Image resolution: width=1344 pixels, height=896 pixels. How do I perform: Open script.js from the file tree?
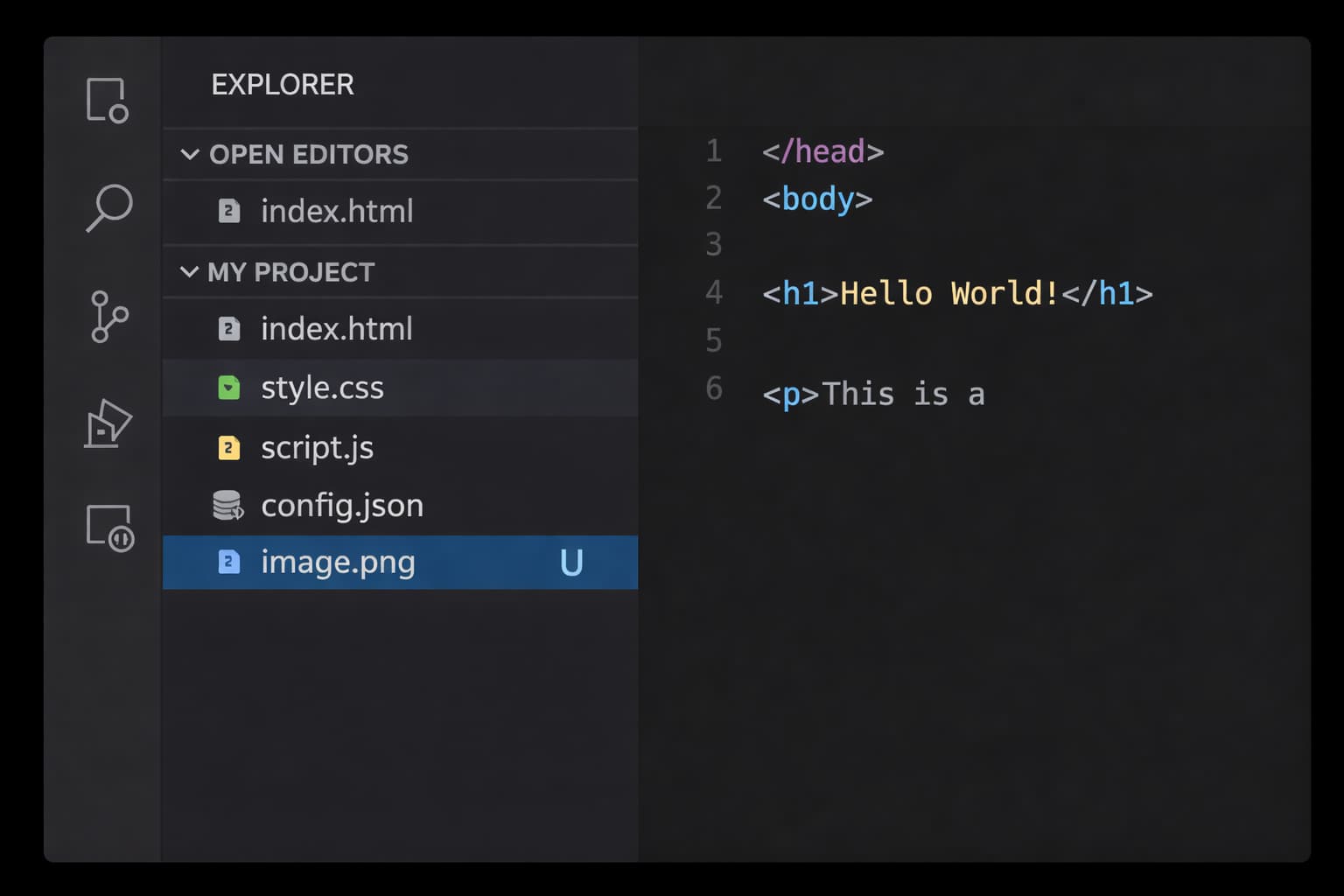tap(317, 446)
